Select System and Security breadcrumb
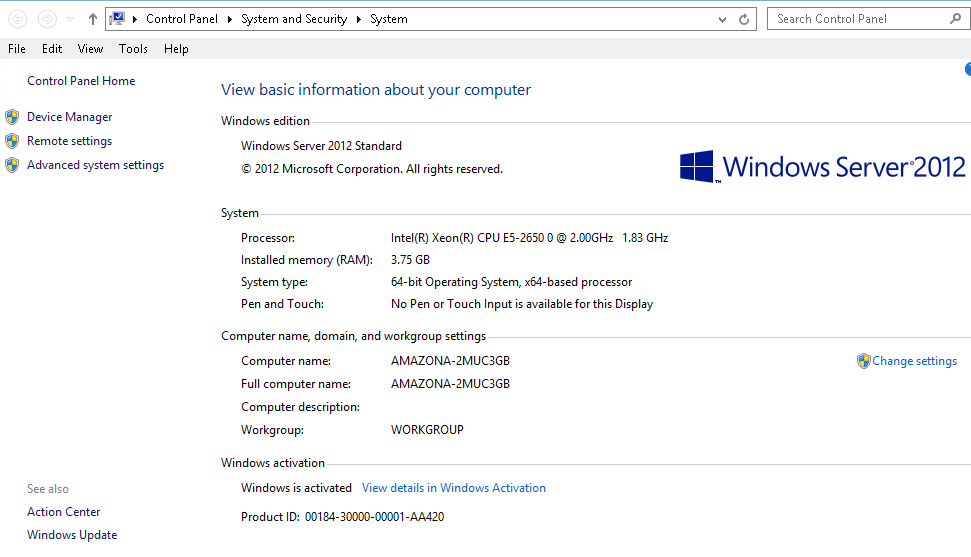This screenshot has height=557, width=971. click(x=294, y=19)
